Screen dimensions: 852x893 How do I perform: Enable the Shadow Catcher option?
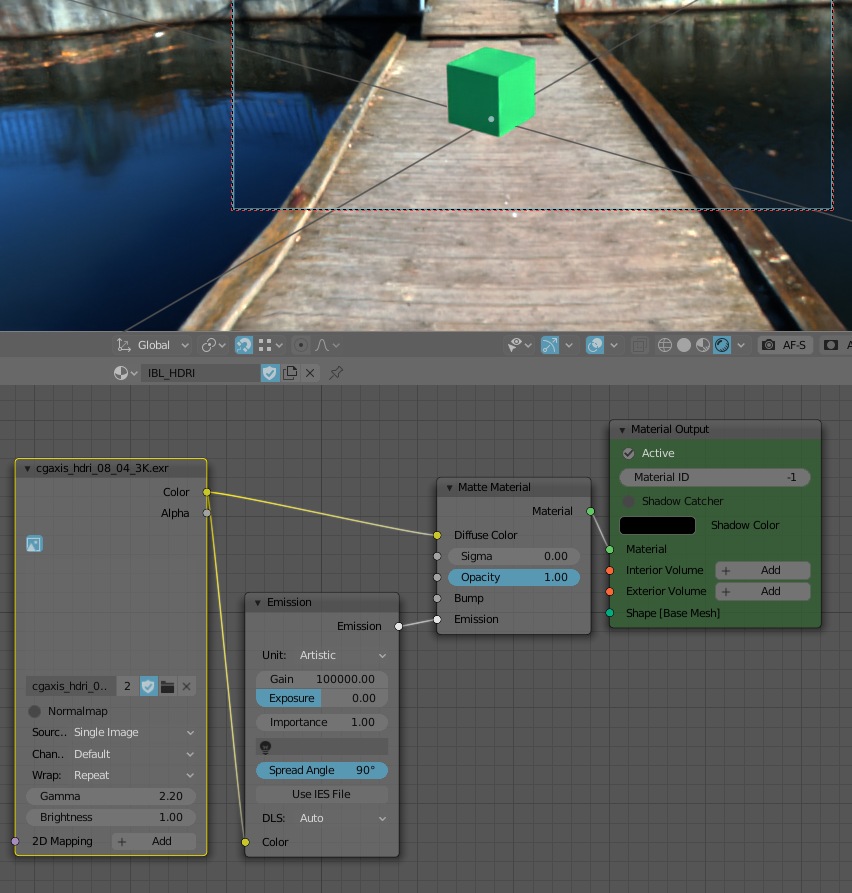coord(629,501)
